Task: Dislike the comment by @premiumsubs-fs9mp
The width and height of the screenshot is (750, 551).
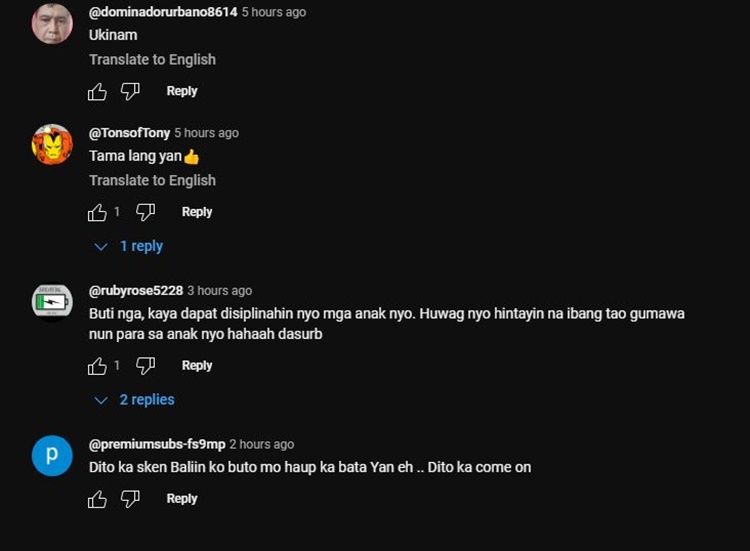Action: coord(130,500)
